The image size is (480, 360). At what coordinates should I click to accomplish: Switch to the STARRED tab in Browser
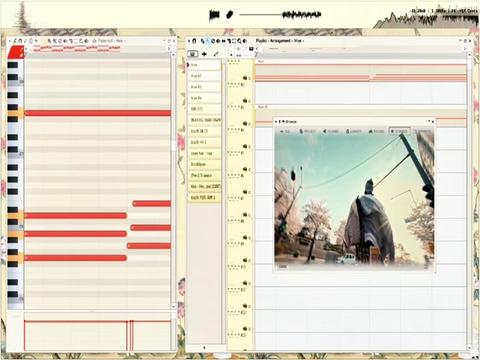coord(399,131)
